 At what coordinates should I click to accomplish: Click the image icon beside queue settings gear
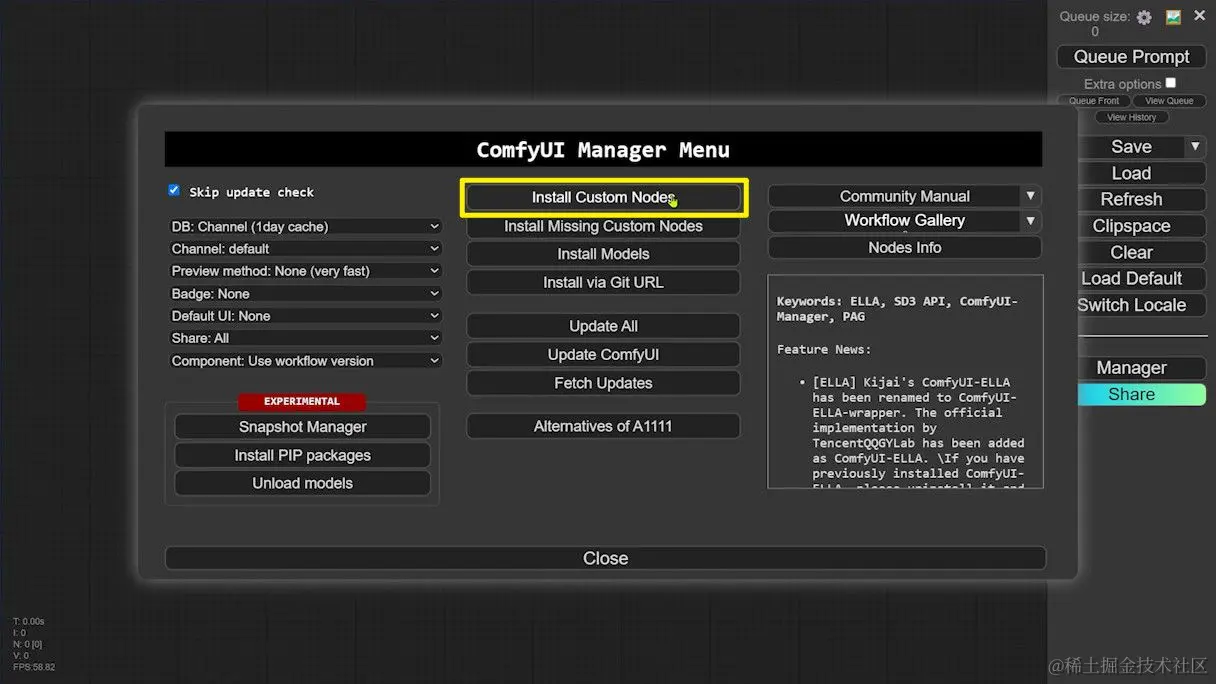[x=1174, y=17]
